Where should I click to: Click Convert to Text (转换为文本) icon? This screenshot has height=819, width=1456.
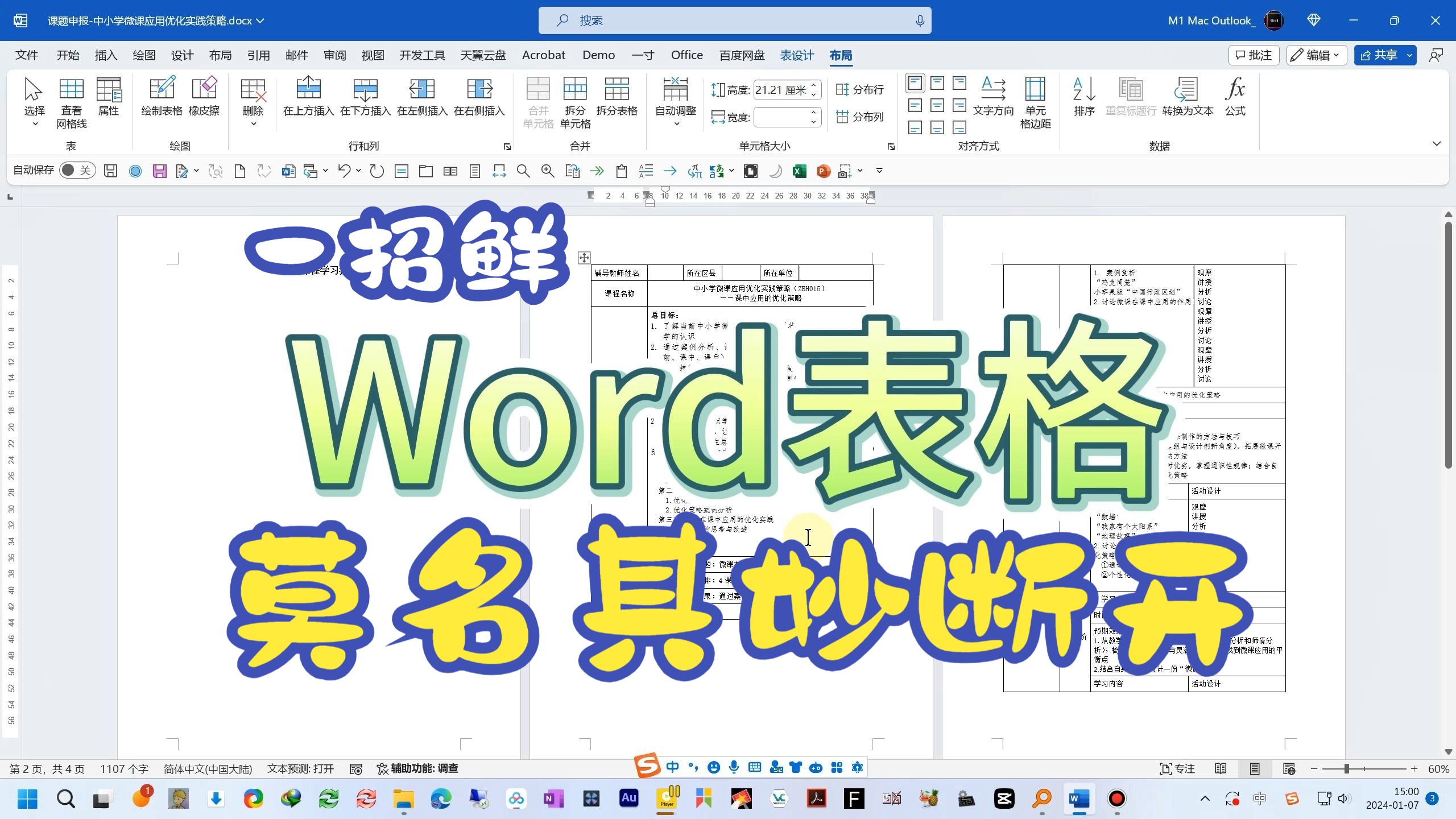tap(1188, 97)
